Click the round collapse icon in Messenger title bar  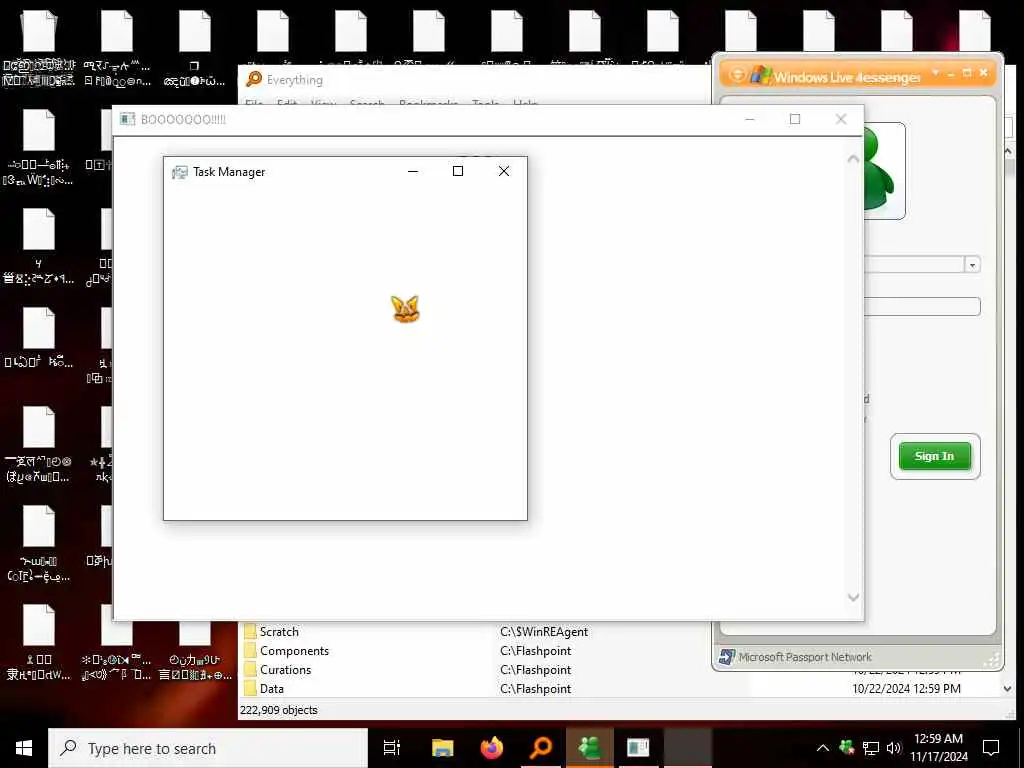(737, 74)
